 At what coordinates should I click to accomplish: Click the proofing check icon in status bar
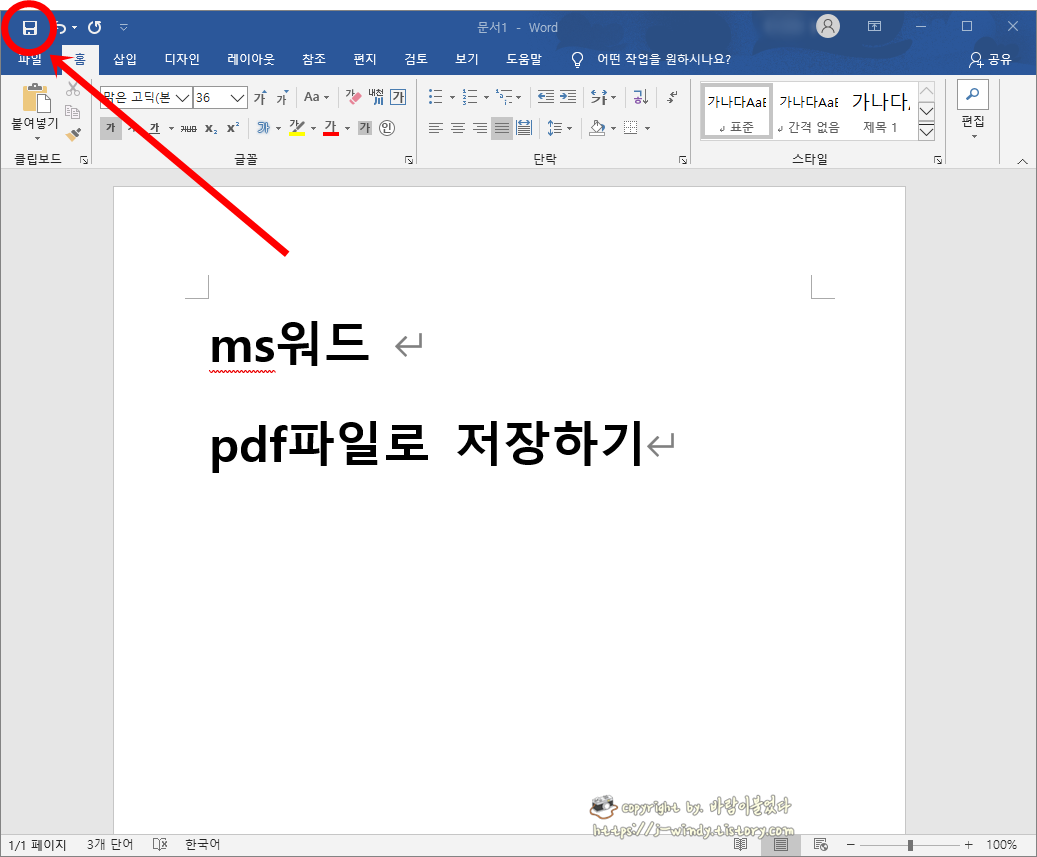(x=160, y=844)
